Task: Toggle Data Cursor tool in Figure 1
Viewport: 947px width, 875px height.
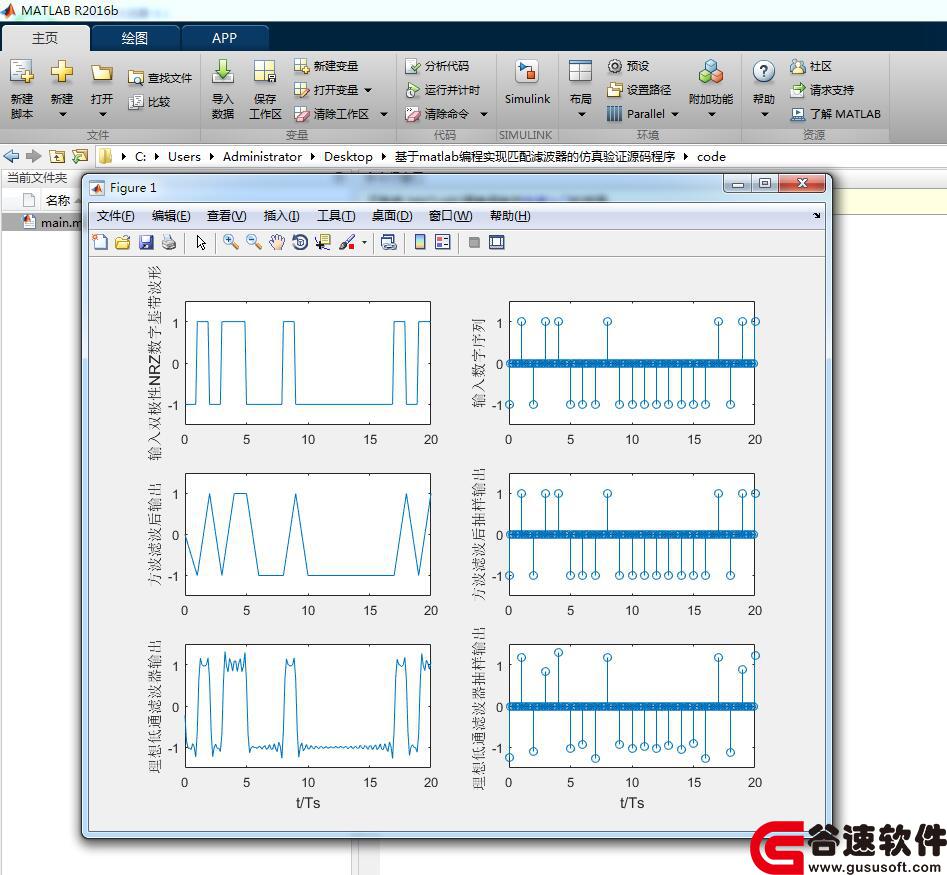Action: coord(323,243)
